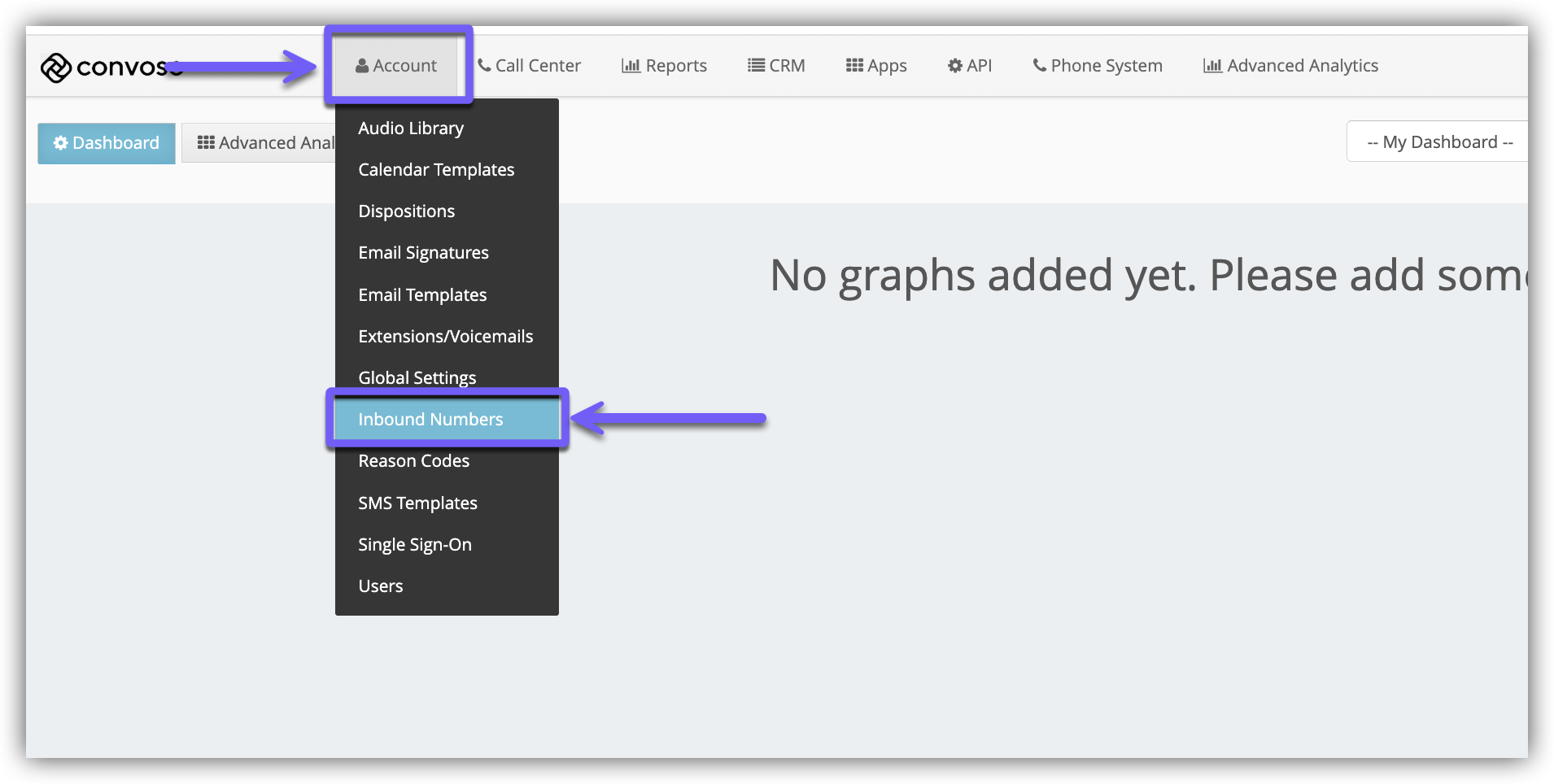Select Inbound Numbers menu item
Screen dimensions: 1554x784
coord(430,420)
